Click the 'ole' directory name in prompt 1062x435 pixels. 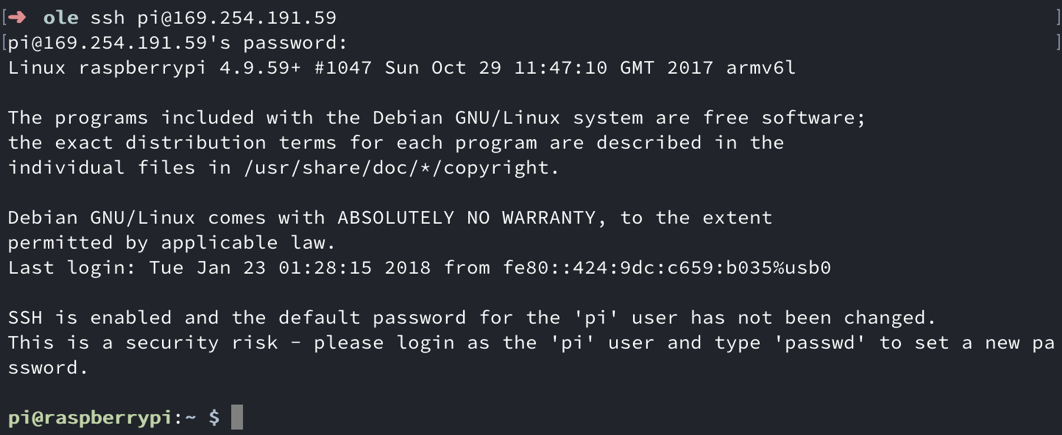point(61,18)
